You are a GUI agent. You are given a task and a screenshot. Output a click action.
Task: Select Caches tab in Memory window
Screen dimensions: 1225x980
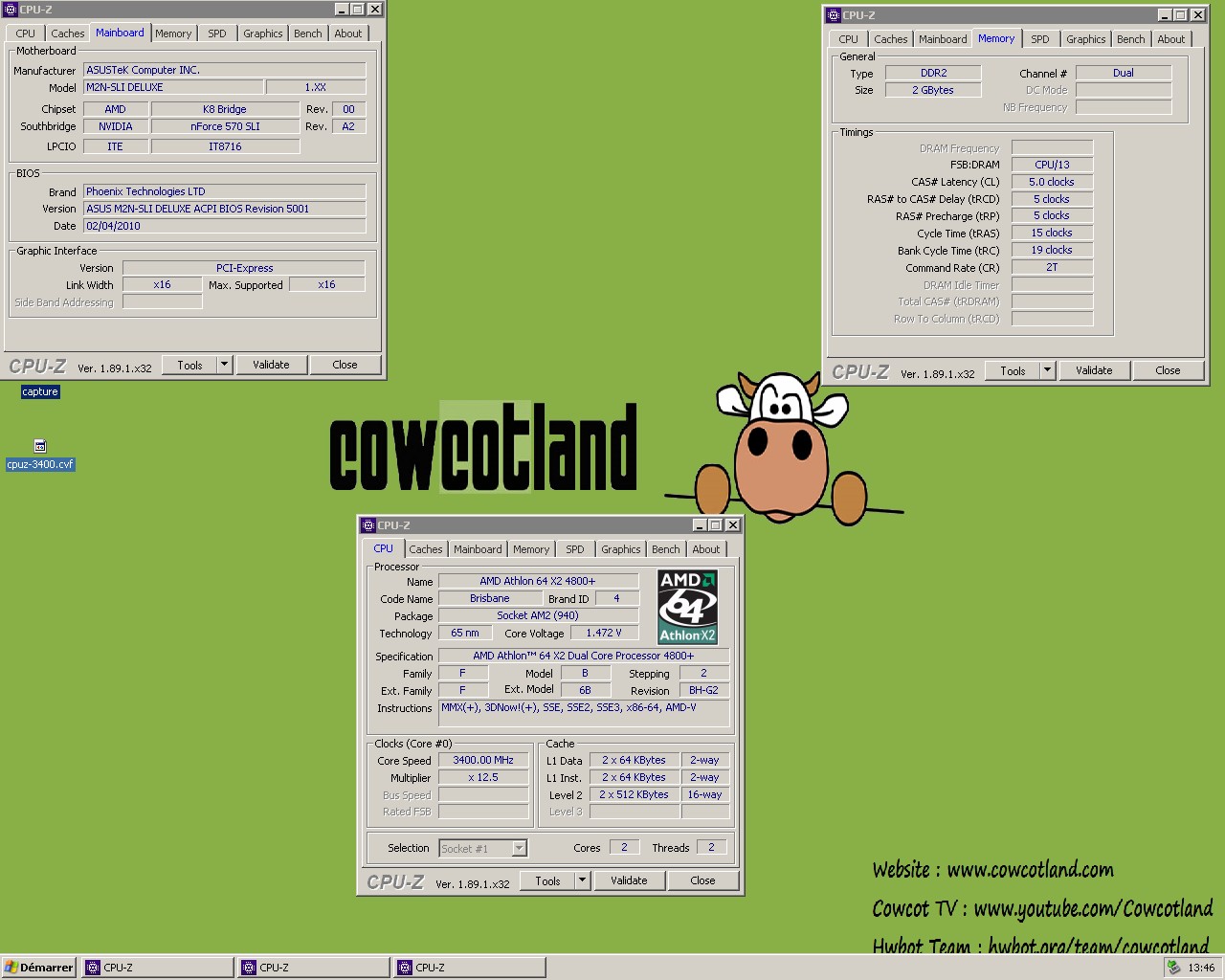pyautogui.click(x=891, y=39)
